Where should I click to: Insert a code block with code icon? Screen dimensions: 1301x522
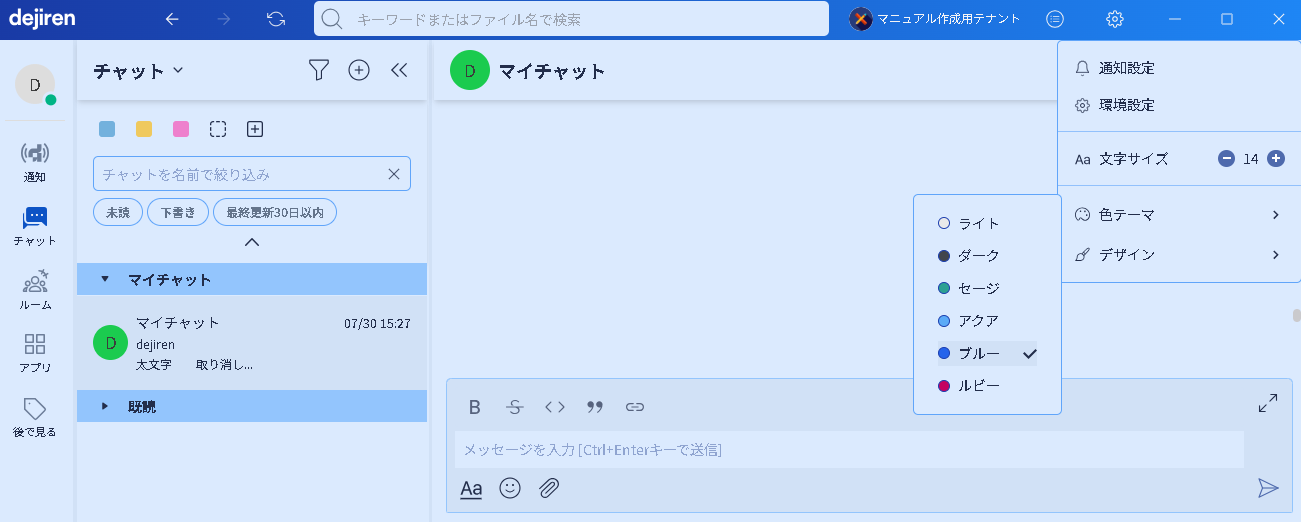tap(555, 407)
